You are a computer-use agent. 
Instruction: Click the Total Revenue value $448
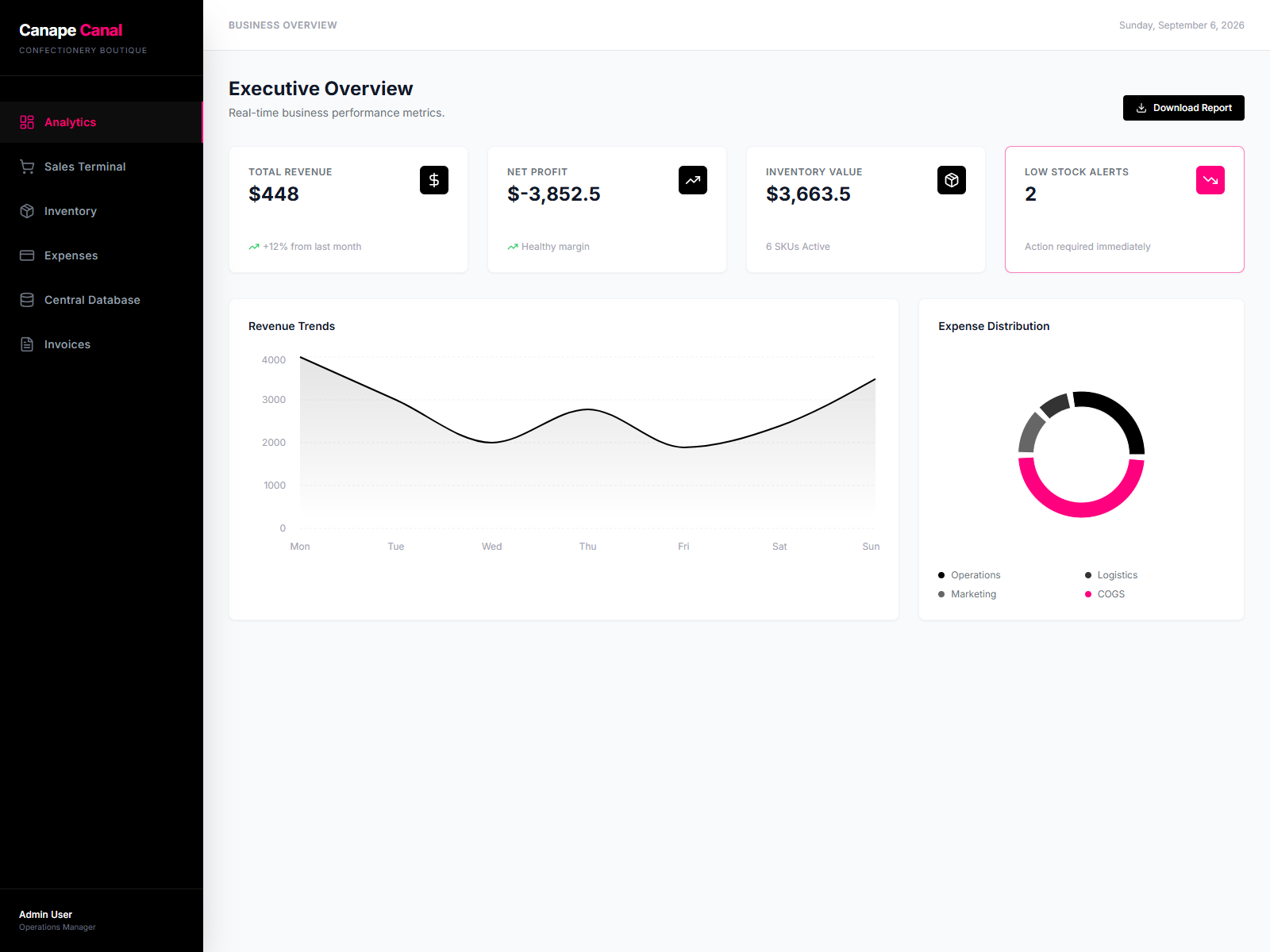coord(274,194)
